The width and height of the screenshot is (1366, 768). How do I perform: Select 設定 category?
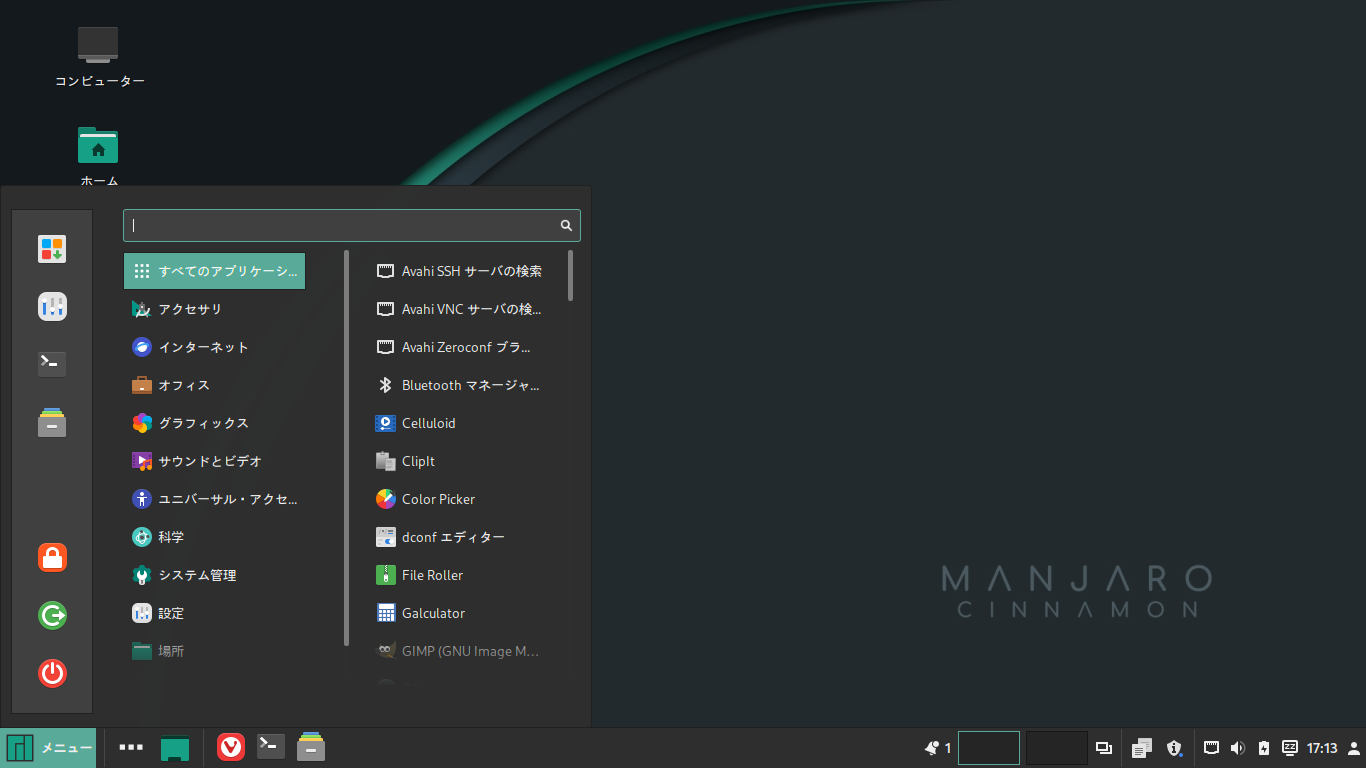(x=214, y=613)
